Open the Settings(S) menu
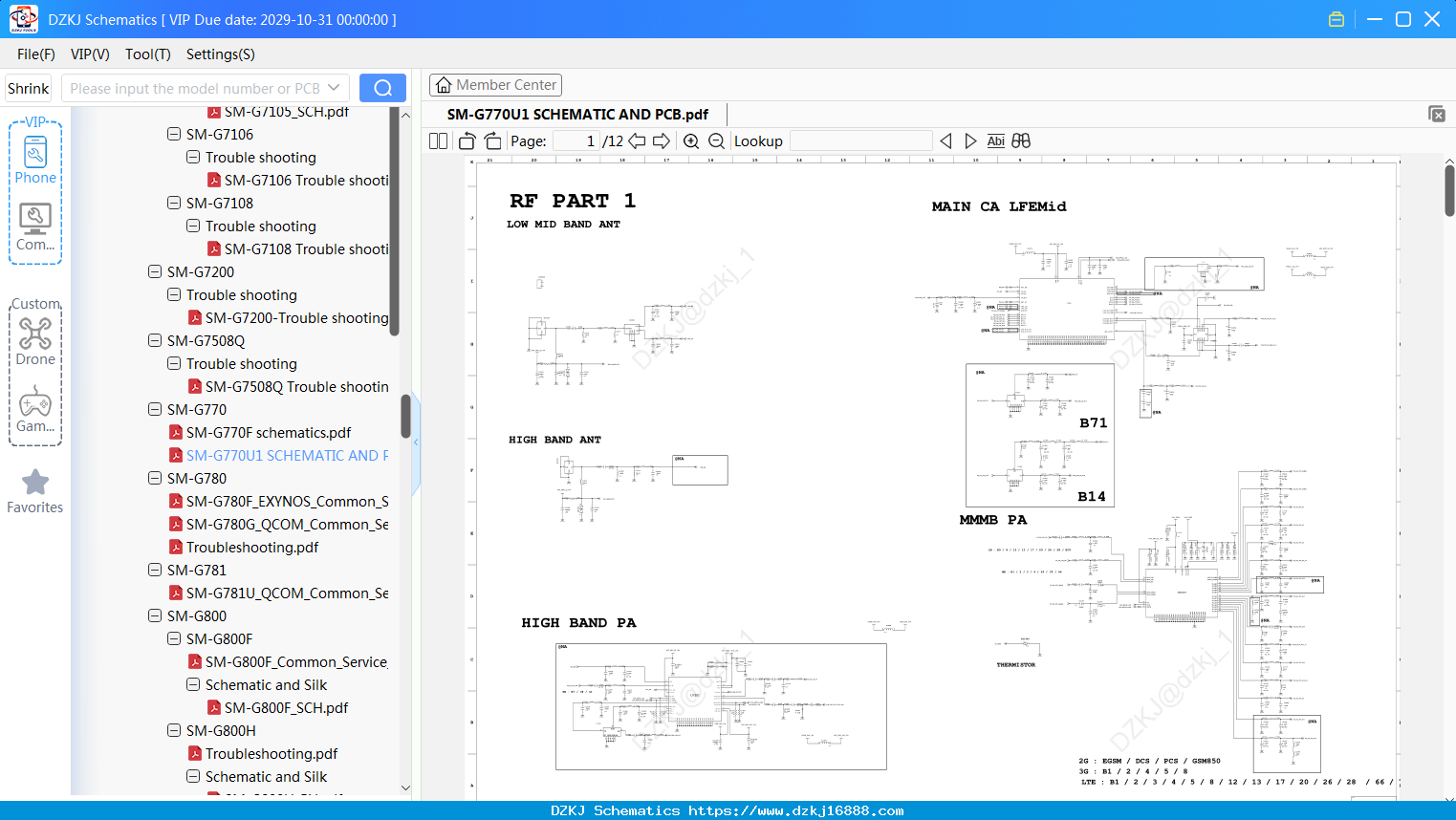 tap(221, 54)
